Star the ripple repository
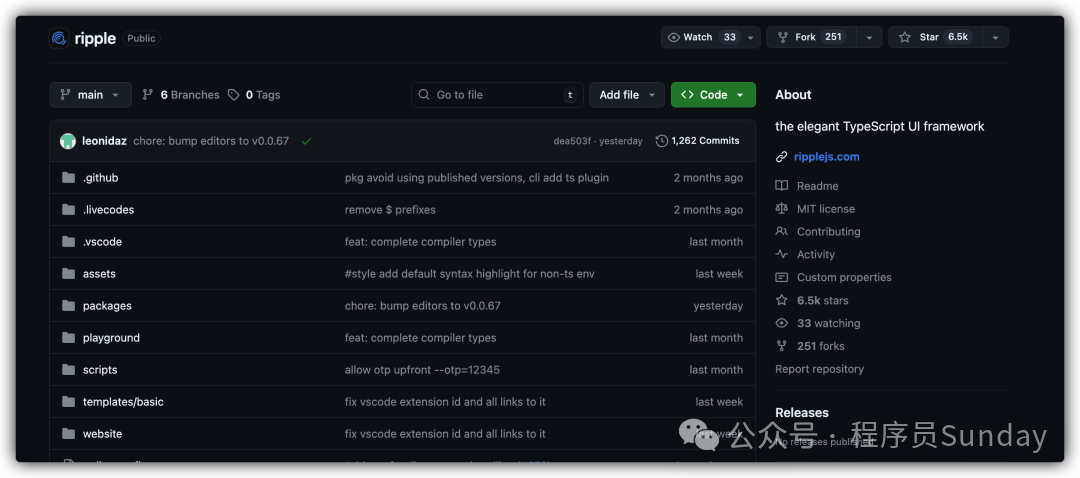 932,37
